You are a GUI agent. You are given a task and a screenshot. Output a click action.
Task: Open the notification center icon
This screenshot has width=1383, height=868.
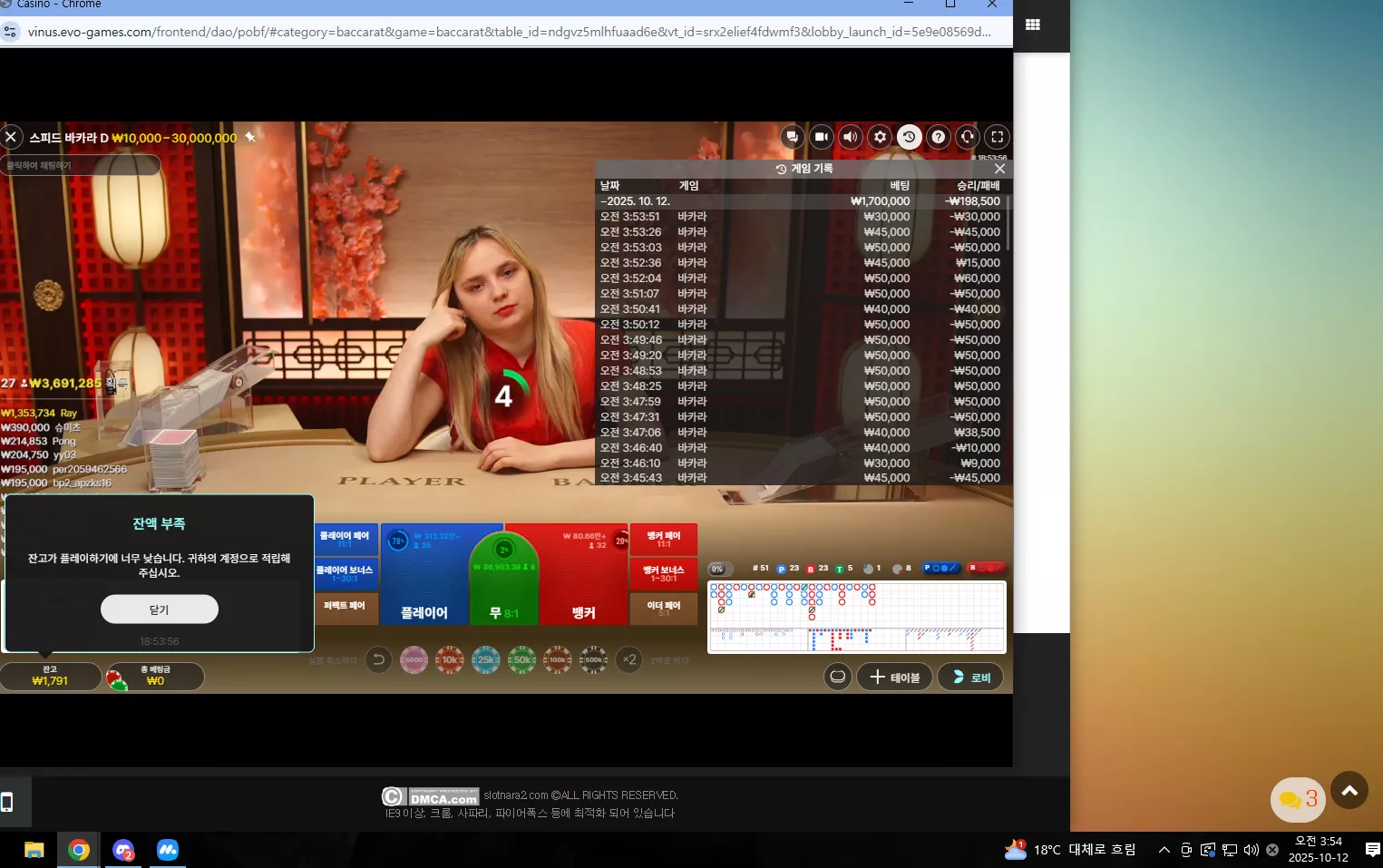pos(1372,850)
